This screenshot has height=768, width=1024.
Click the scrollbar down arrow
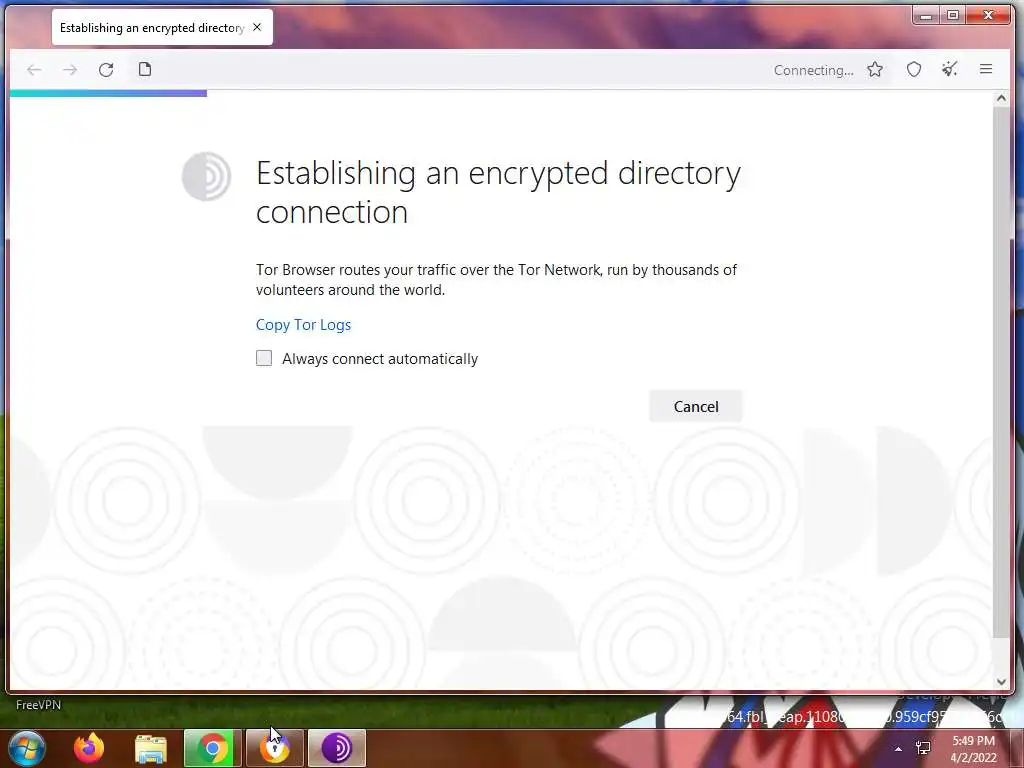[x=1001, y=682]
